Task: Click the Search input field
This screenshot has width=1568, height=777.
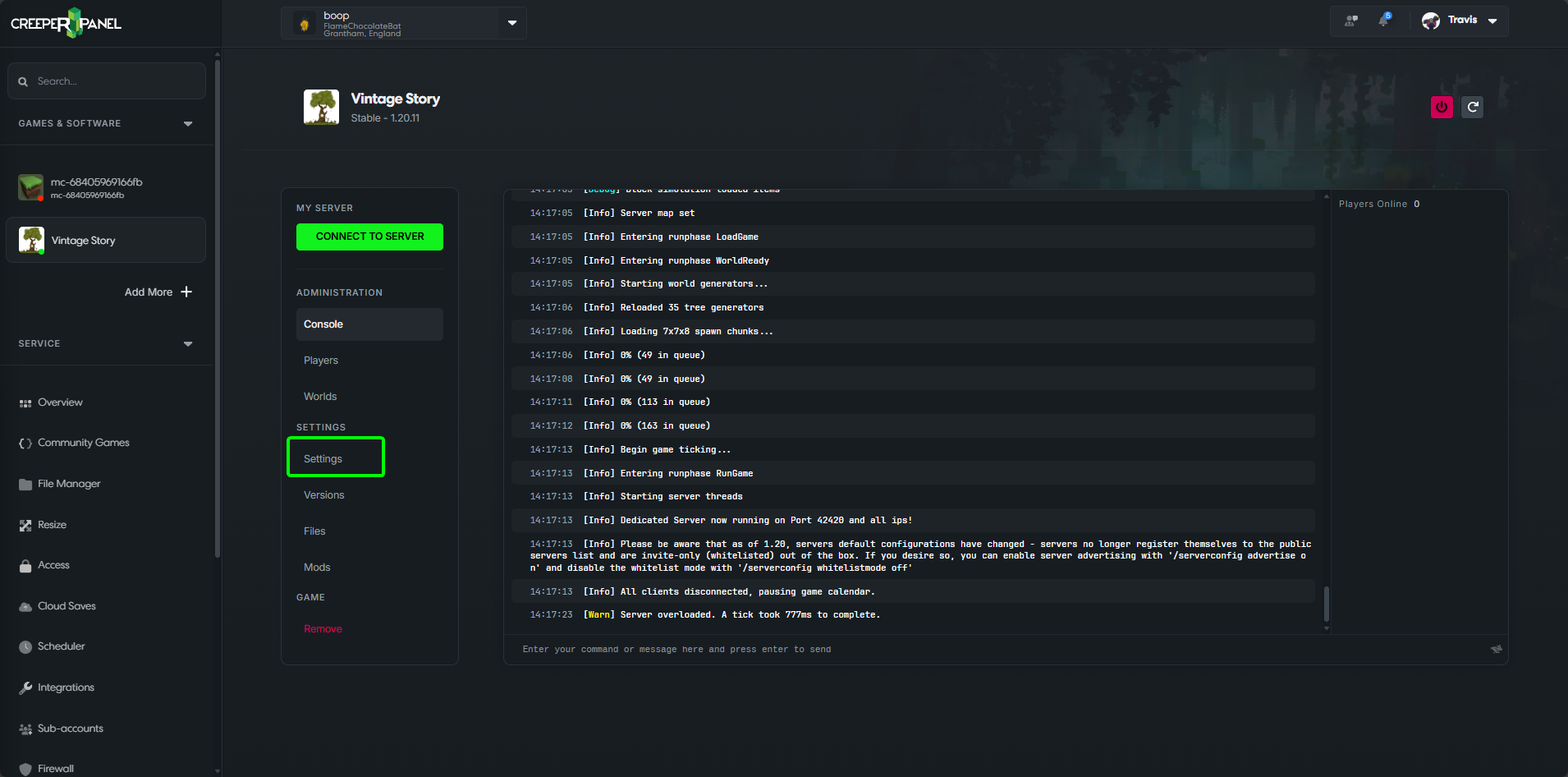Action: click(107, 81)
